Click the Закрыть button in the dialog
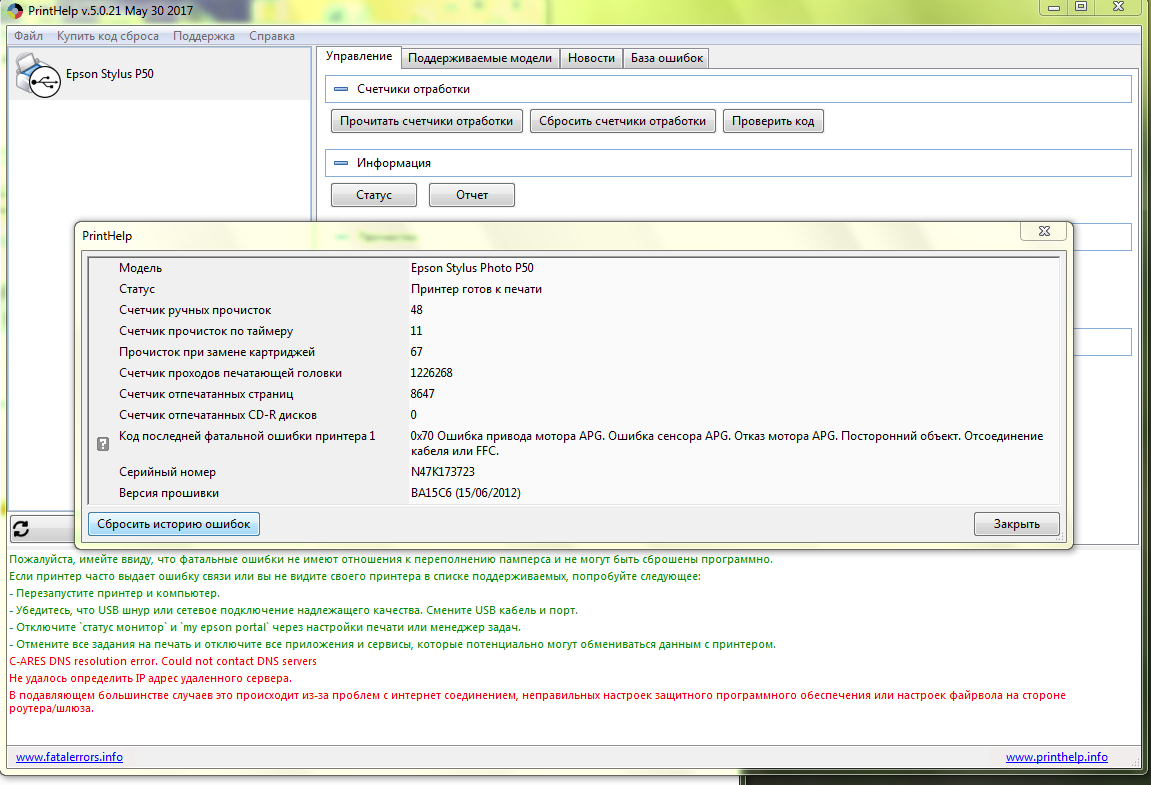 [x=1017, y=524]
